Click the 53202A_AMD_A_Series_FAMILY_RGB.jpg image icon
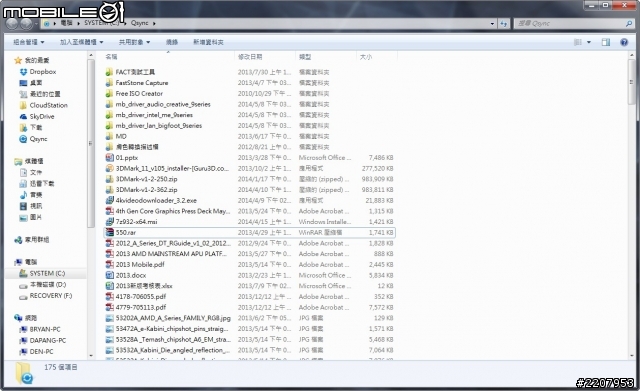This screenshot has width=640, height=391. [x=109, y=318]
